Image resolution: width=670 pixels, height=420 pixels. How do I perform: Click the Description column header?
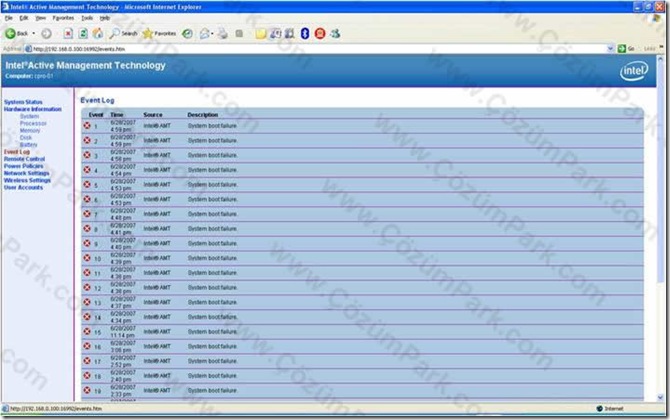[x=203, y=115]
